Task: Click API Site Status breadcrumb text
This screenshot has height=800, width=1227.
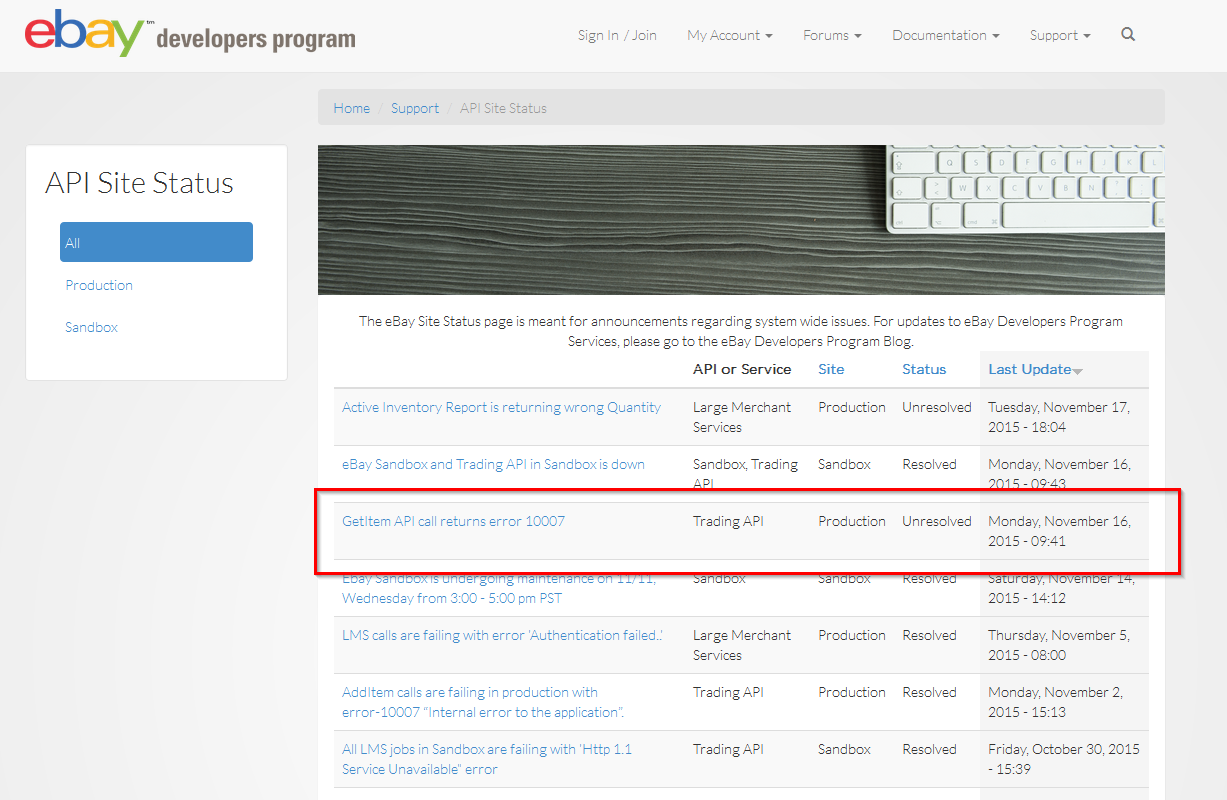Action: click(503, 108)
